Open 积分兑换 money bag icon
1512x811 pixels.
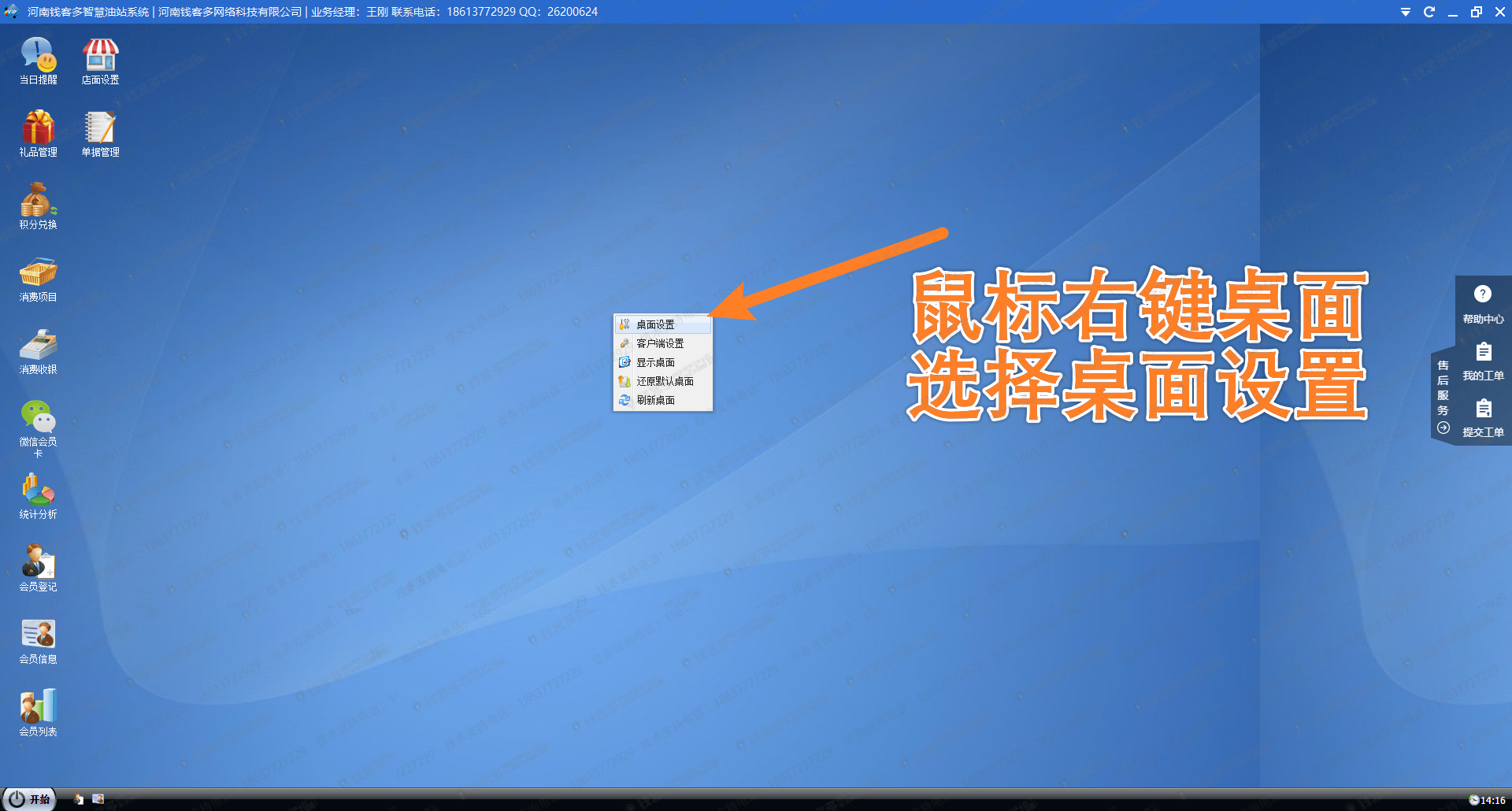pos(38,206)
